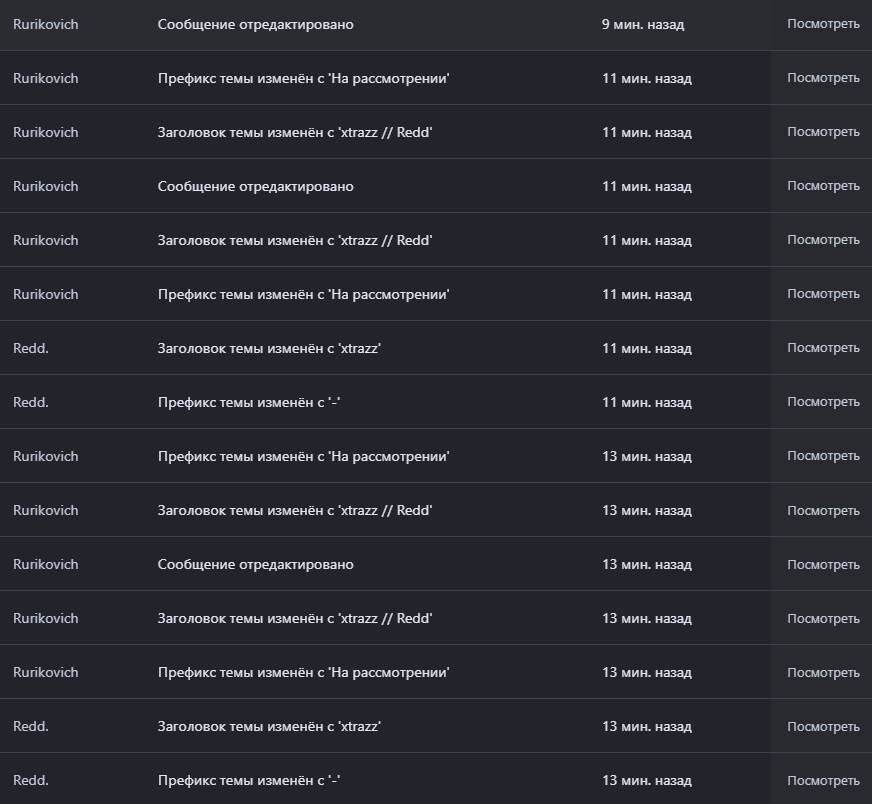Image resolution: width=872 pixels, height=804 pixels.
Task: Click the '9 мин. назад' timestamp
Action: pyautogui.click(x=642, y=24)
